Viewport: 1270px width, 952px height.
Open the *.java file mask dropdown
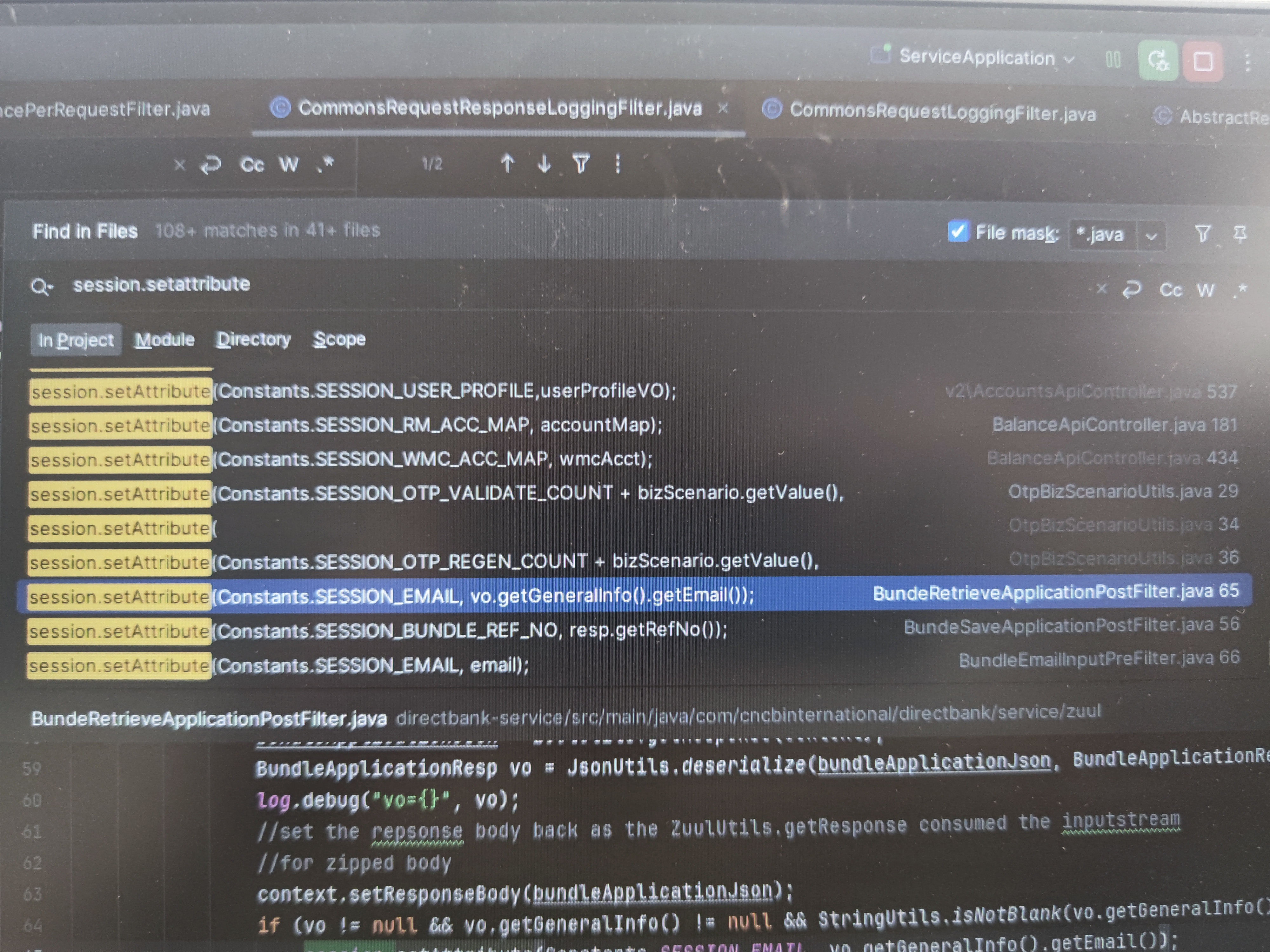pos(1151,236)
